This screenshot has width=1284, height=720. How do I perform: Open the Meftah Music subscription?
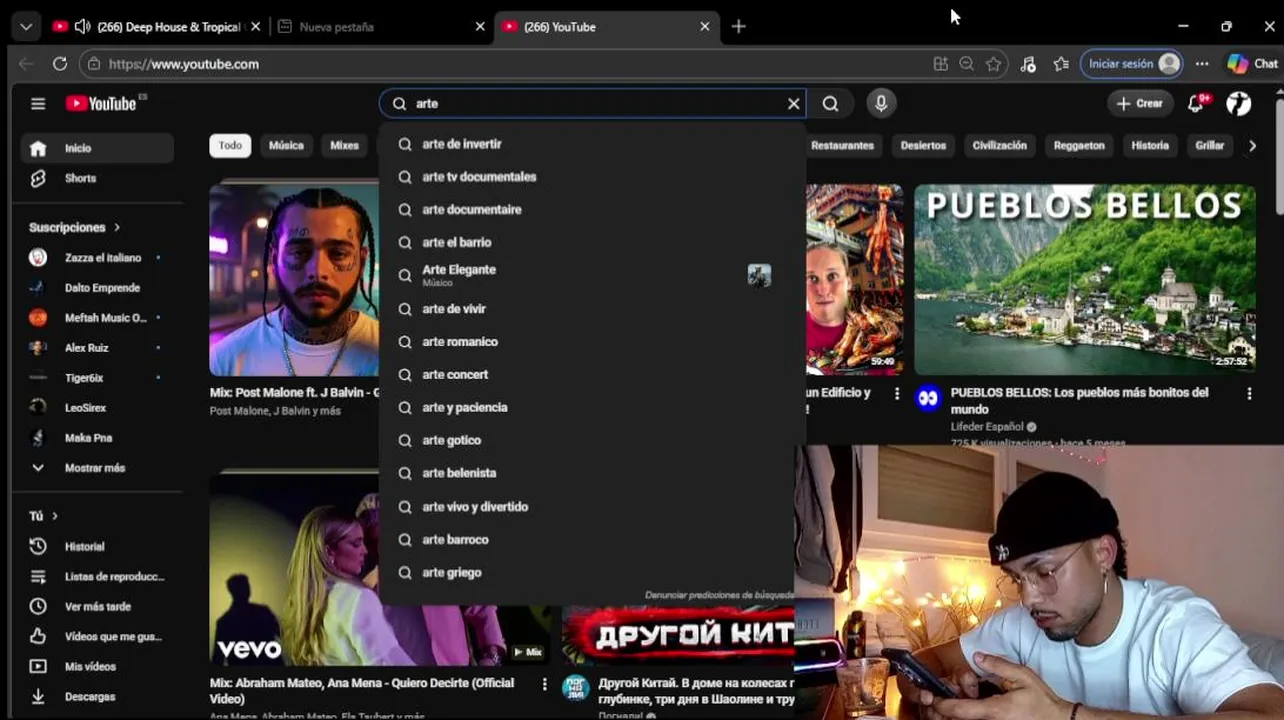(96, 318)
